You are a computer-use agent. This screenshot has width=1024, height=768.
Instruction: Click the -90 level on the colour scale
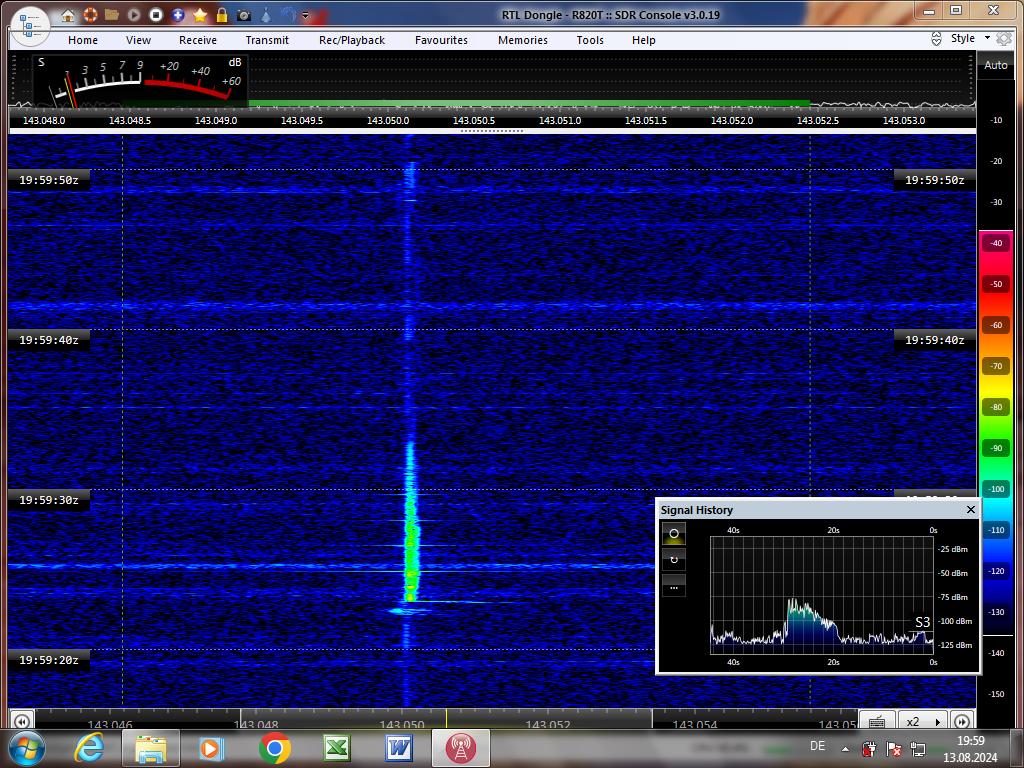point(996,448)
